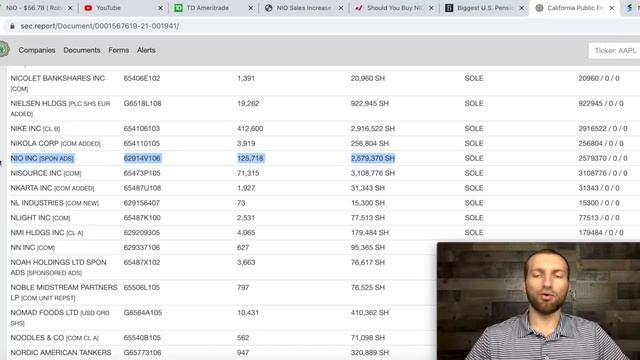Open the Alerts menu

coord(146,50)
